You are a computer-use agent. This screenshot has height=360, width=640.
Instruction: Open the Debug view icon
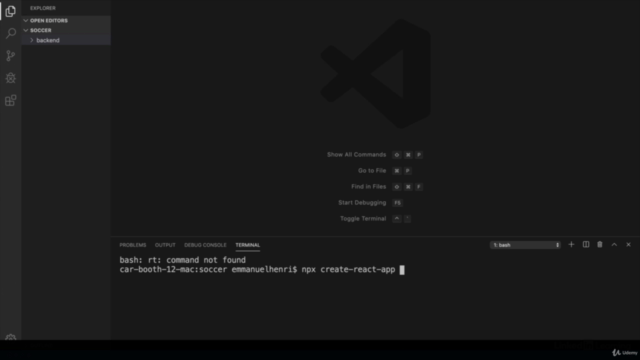point(11,78)
